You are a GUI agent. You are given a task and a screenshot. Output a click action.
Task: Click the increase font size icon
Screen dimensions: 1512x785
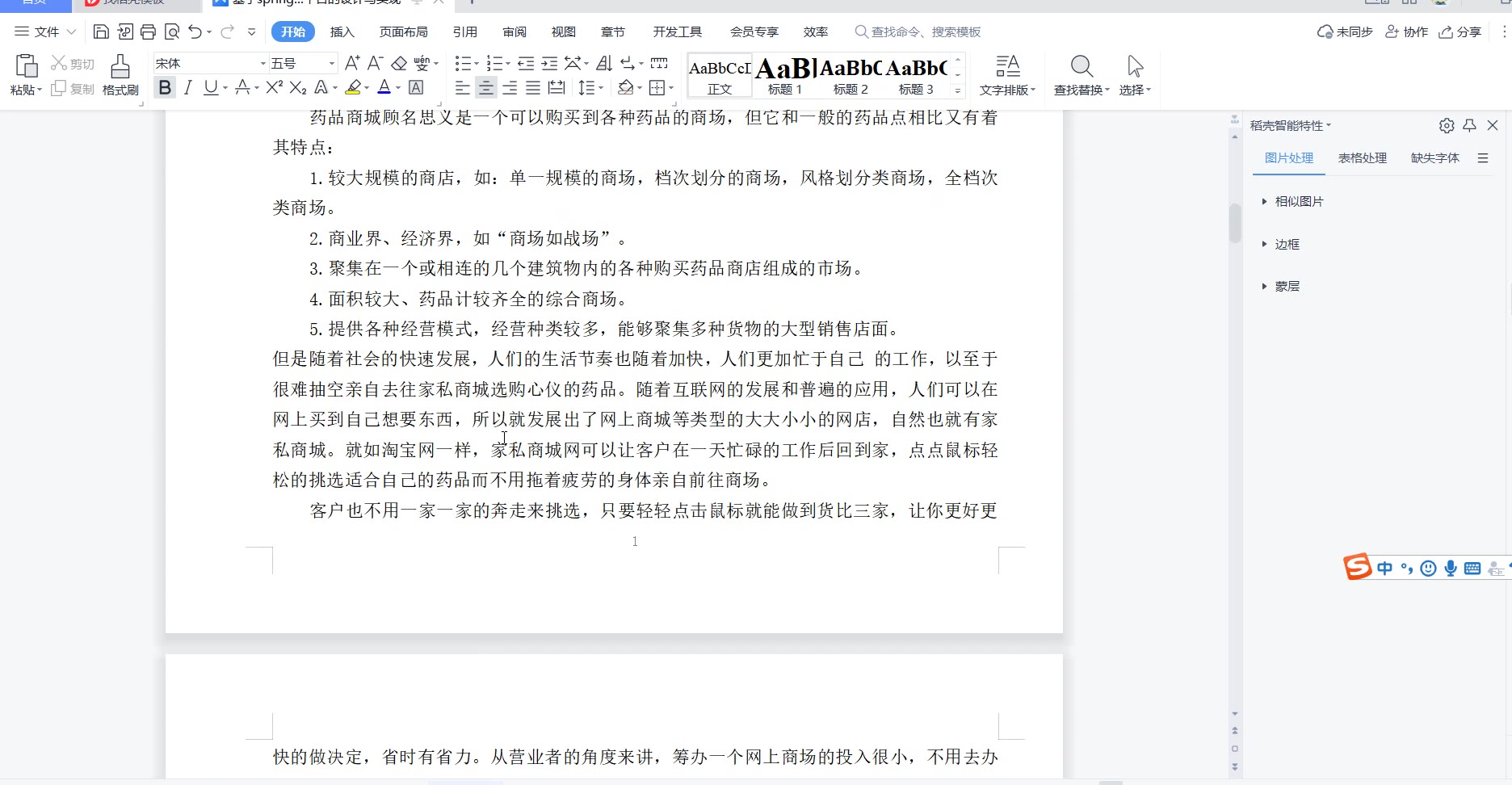coord(351,63)
